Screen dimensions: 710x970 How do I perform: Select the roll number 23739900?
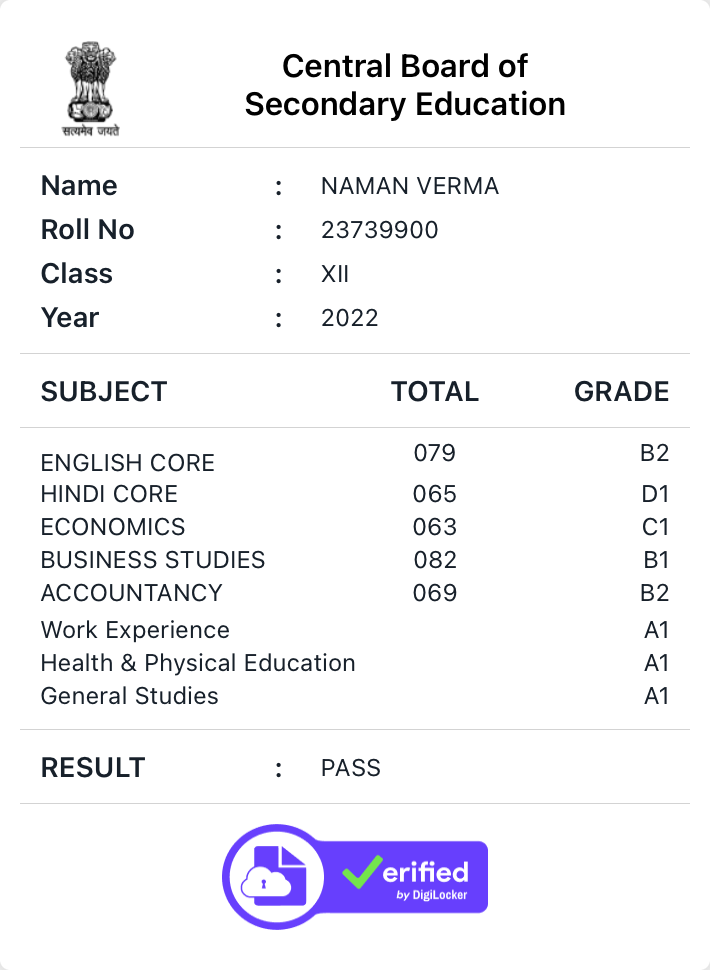click(380, 230)
